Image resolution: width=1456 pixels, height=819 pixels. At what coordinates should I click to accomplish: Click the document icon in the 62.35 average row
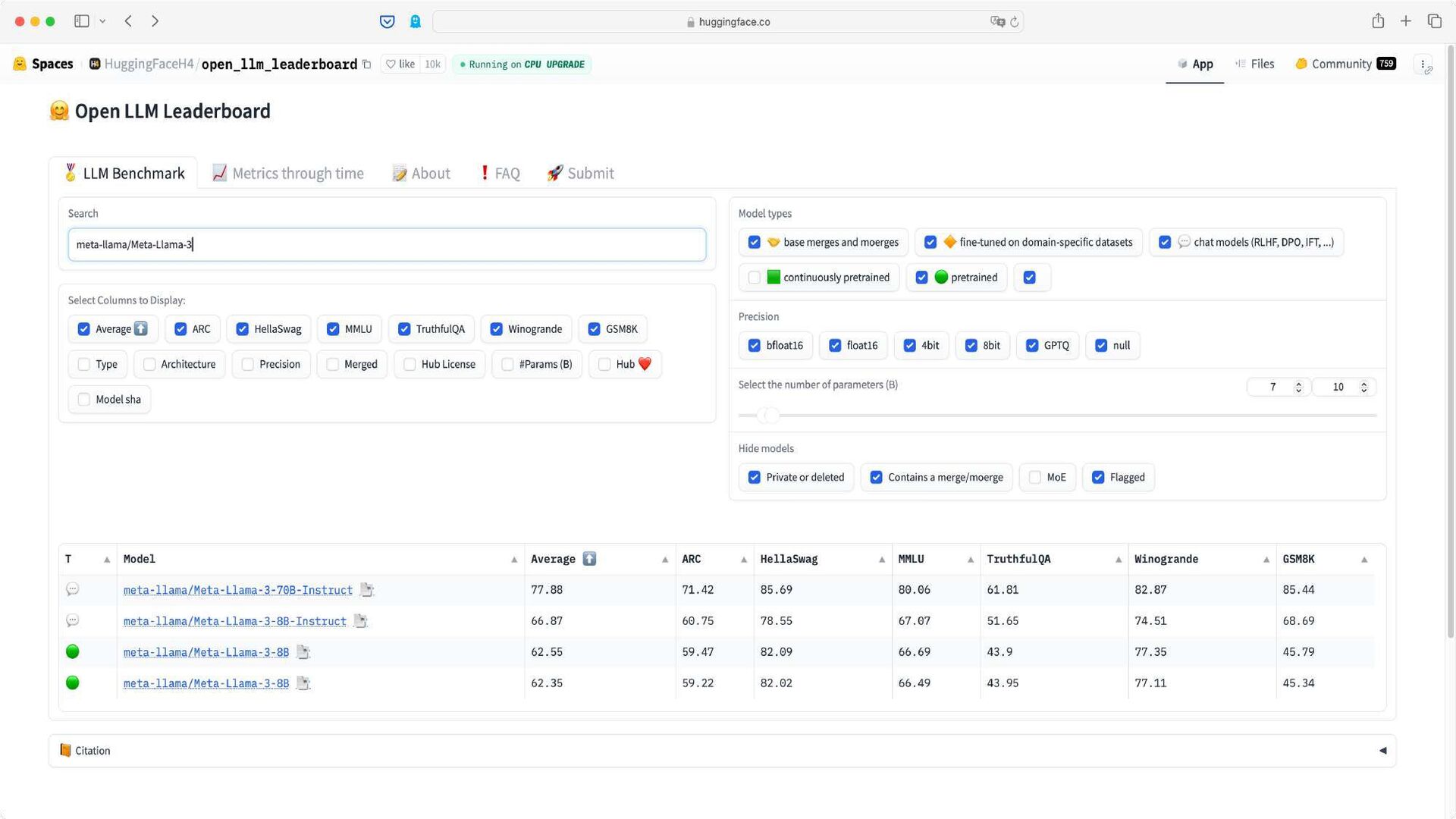tap(303, 683)
